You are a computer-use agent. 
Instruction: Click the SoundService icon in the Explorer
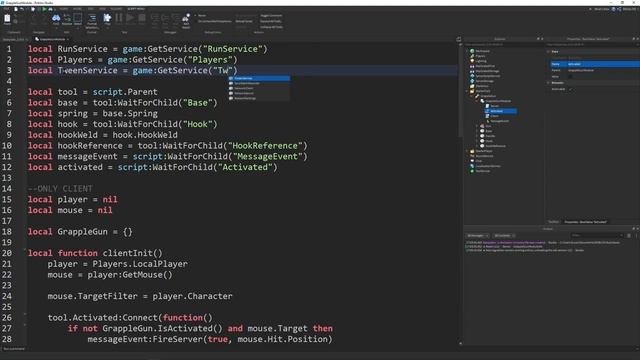(472, 156)
